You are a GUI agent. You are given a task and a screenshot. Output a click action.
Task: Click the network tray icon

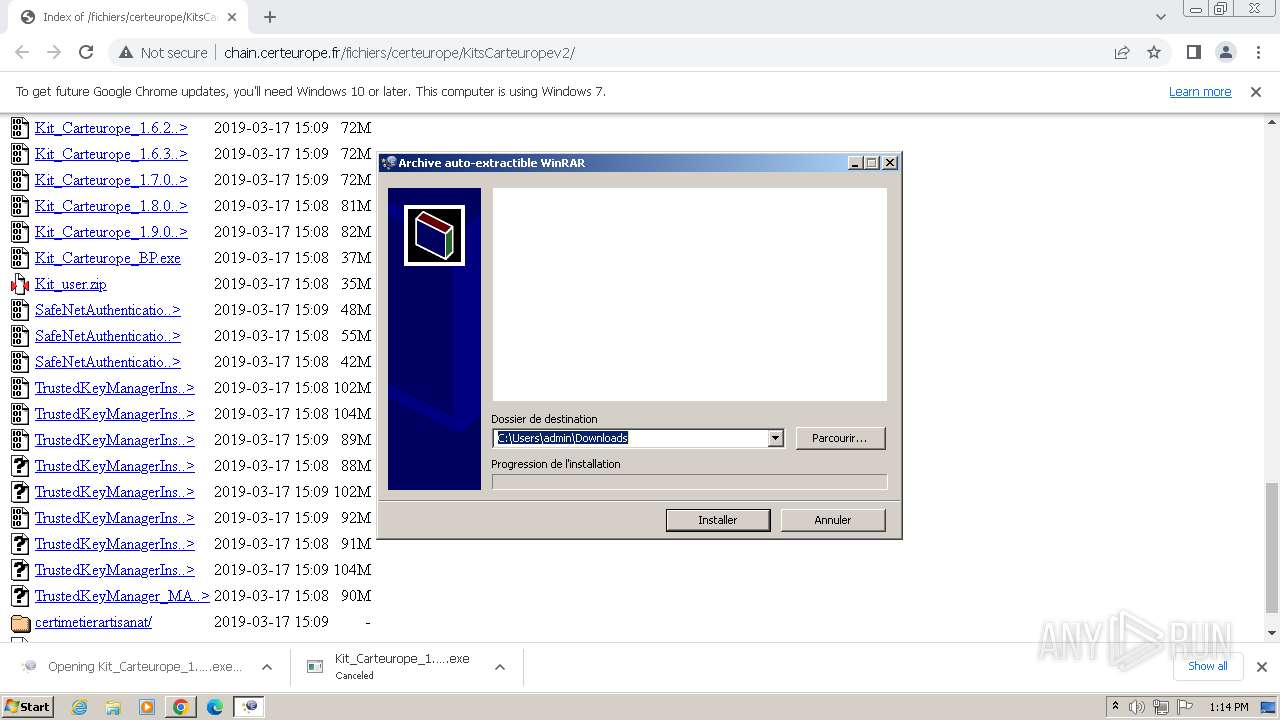coord(1161,707)
